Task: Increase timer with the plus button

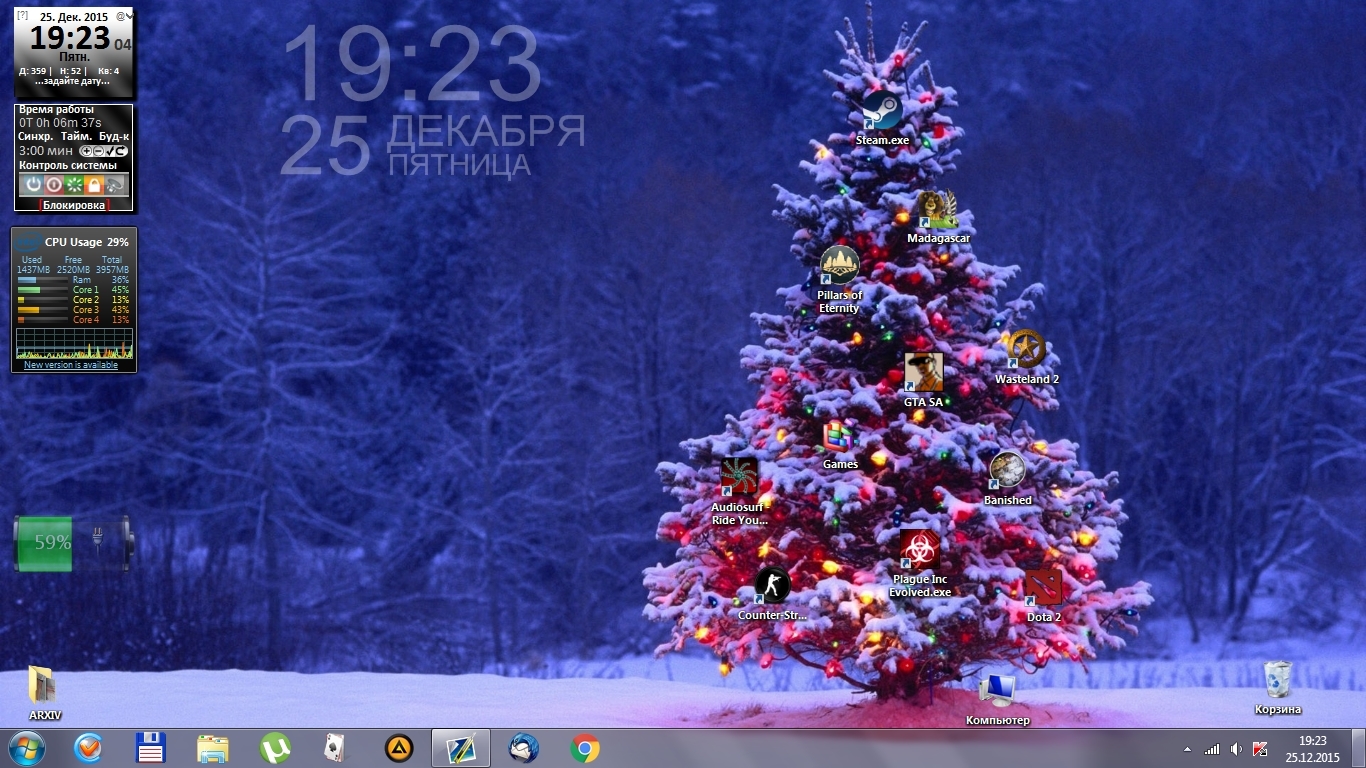Action: pyautogui.click(x=85, y=151)
